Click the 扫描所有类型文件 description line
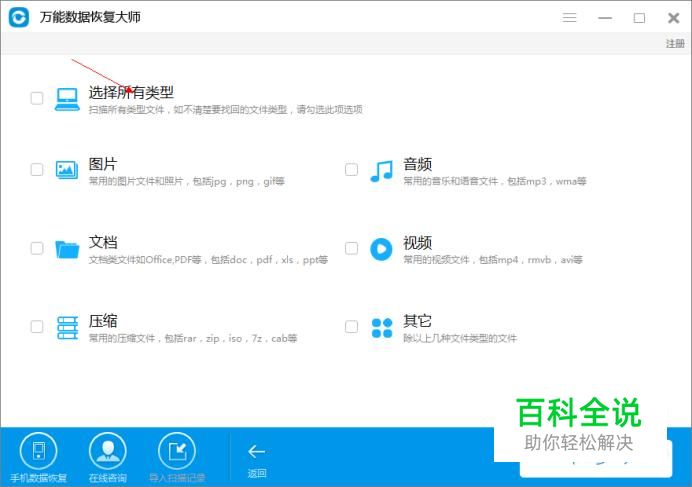The image size is (692, 487). point(226,109)
